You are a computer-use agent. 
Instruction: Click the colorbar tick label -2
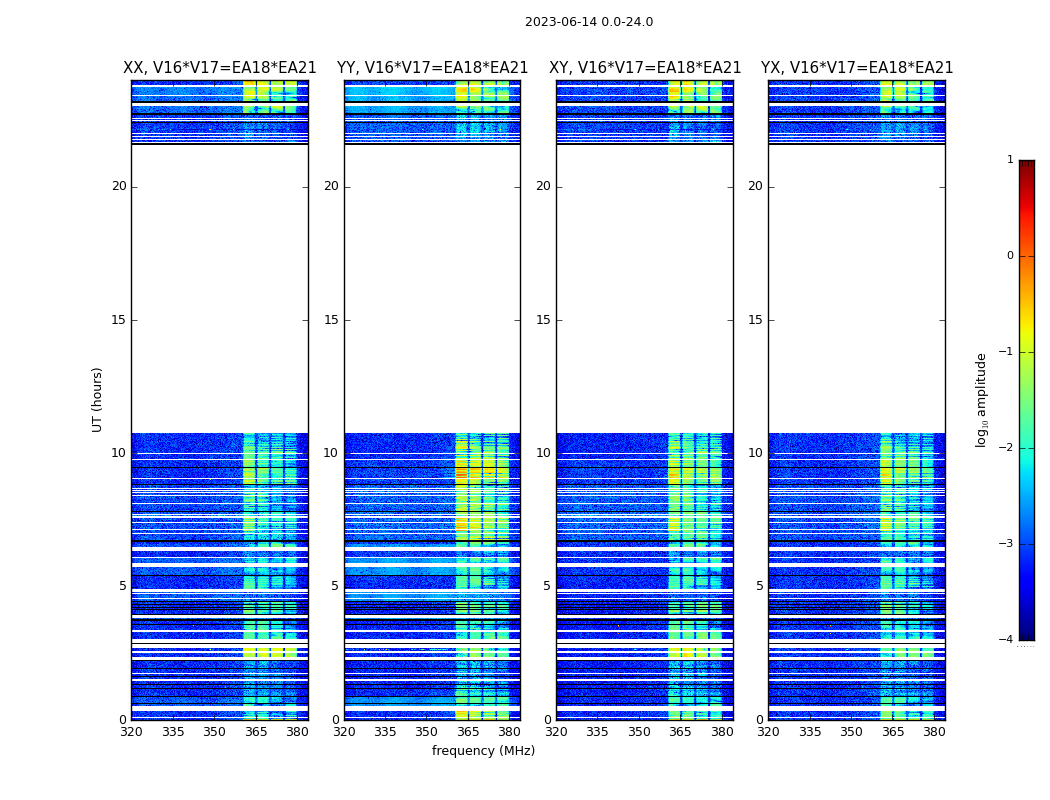tap(1008, 448)
